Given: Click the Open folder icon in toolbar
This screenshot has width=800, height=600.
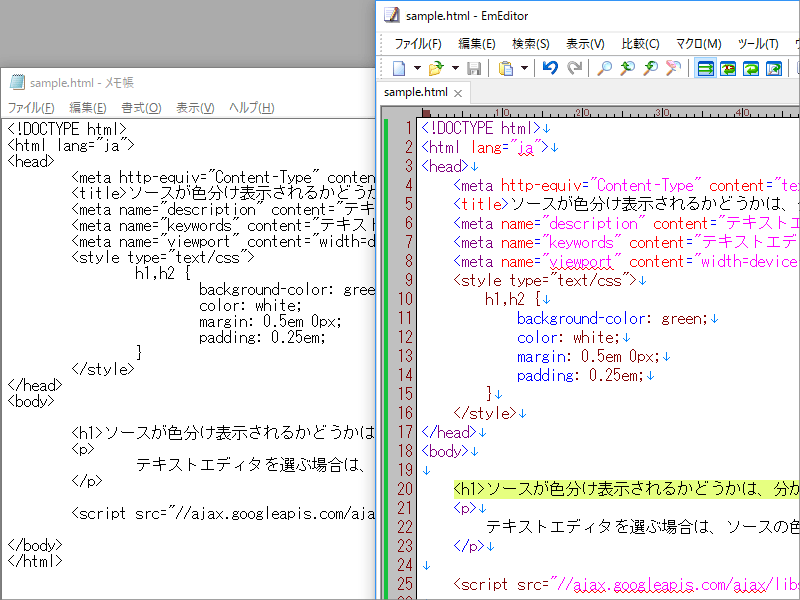Looking at the screenshot, I should pyautogui.click(x=435, y=69).
